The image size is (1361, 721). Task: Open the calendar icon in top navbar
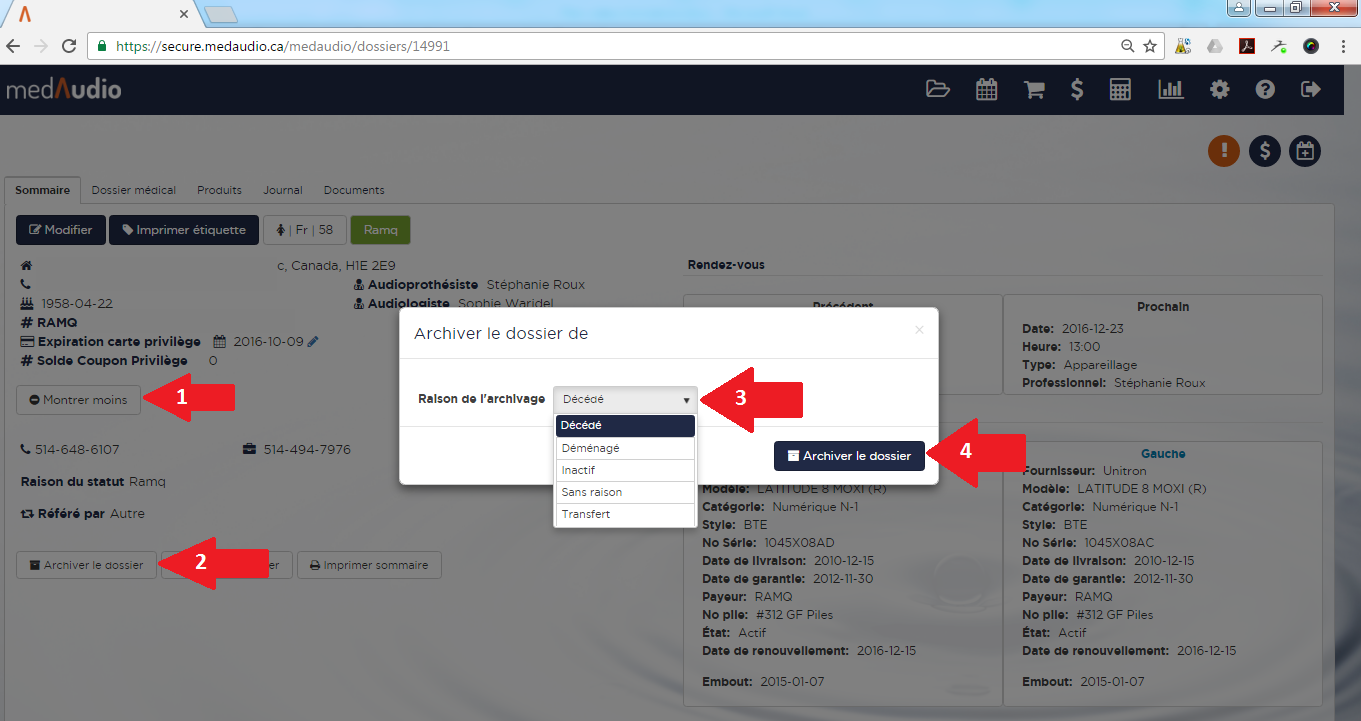click(x=986, y=89)
